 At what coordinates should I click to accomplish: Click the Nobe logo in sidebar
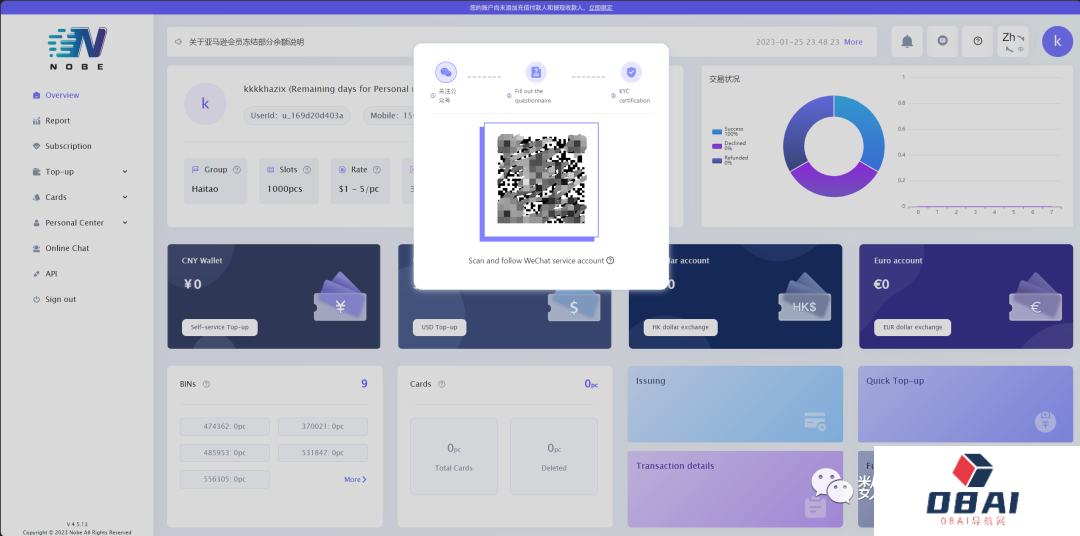coord(77,48)
